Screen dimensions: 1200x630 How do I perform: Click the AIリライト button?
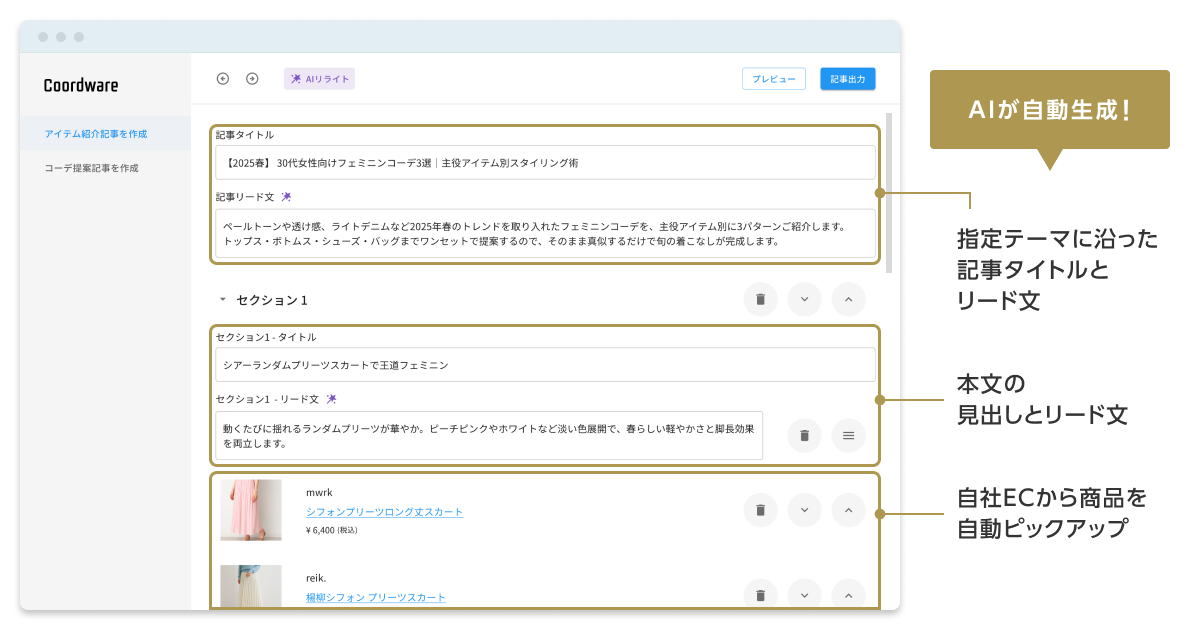click(319, 79)
